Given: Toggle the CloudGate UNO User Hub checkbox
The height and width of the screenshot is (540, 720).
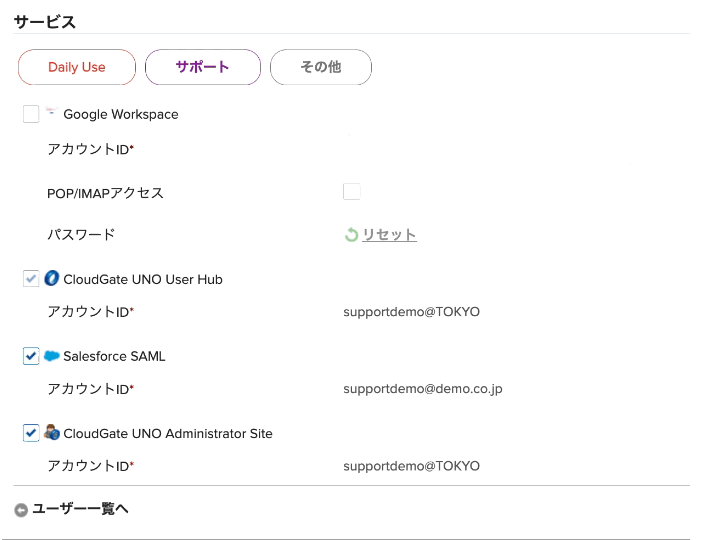Looking at the screenshot, I should 31,279.
